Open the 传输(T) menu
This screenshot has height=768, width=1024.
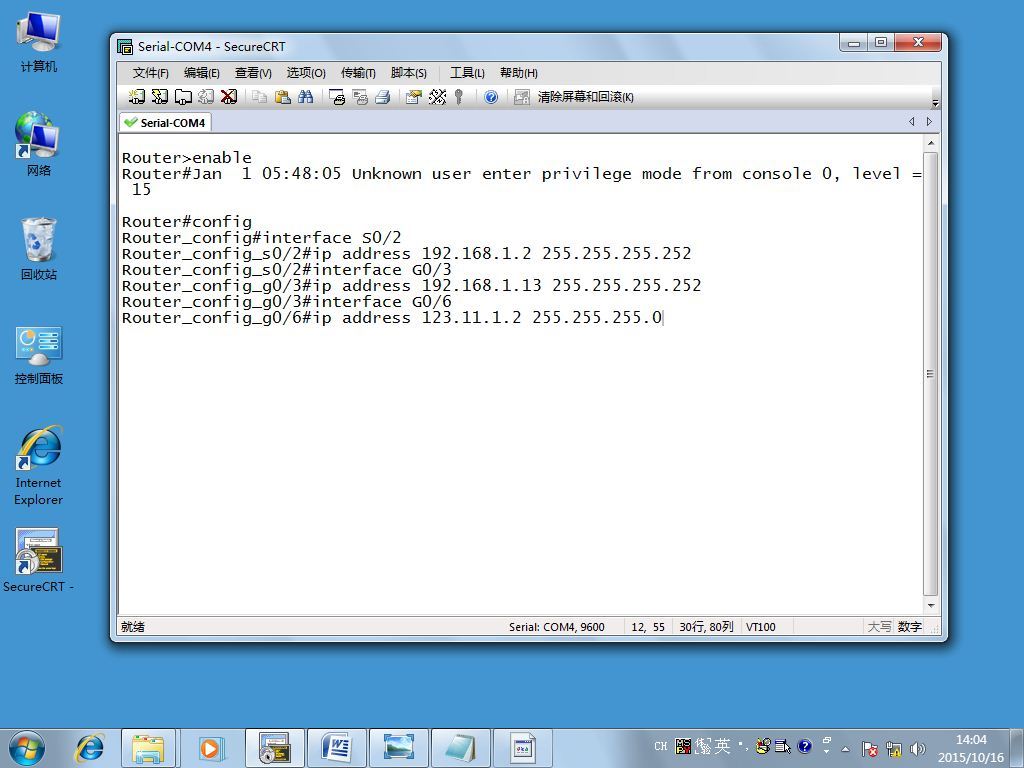coord(358,72)
